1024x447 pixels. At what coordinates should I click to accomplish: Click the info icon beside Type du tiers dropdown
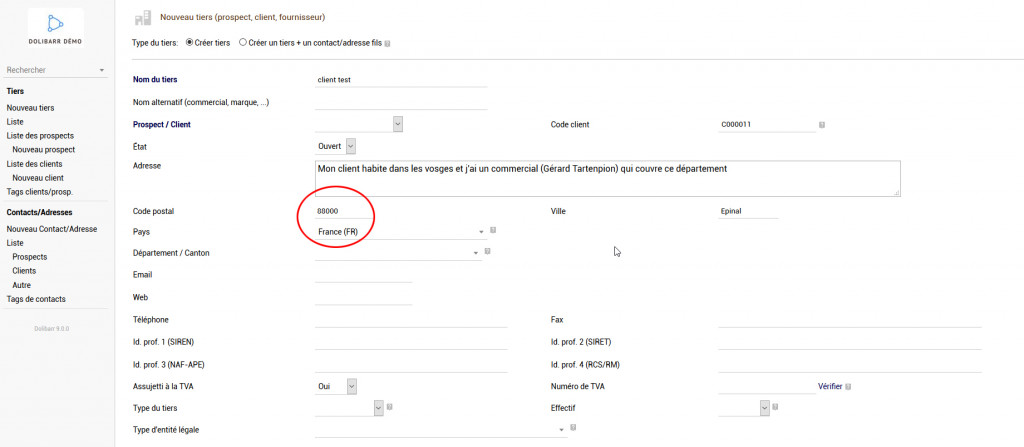tap(389, 407)
